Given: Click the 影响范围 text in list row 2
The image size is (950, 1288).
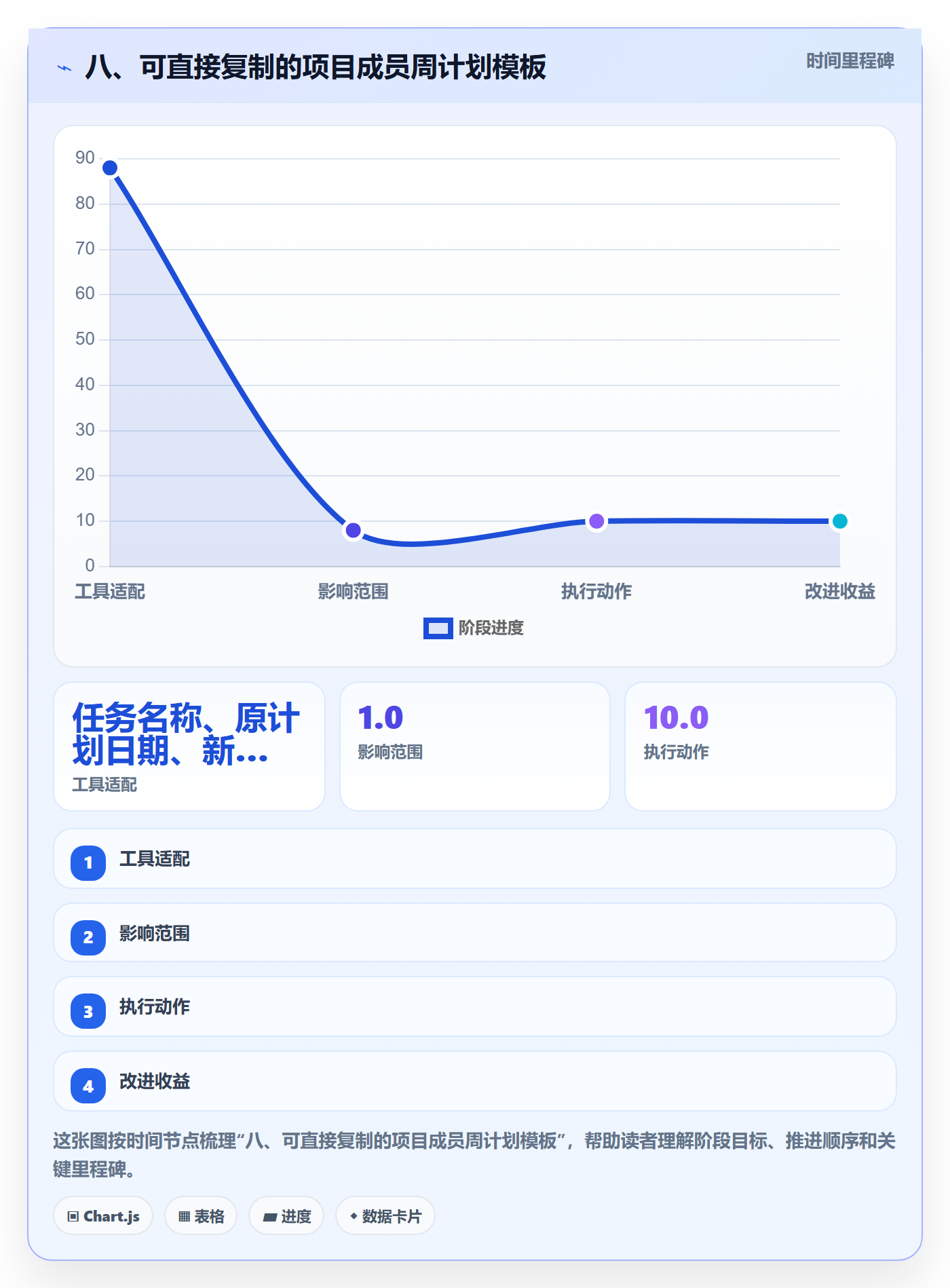Looking at the screenshot, I should (x=155, y=934).
